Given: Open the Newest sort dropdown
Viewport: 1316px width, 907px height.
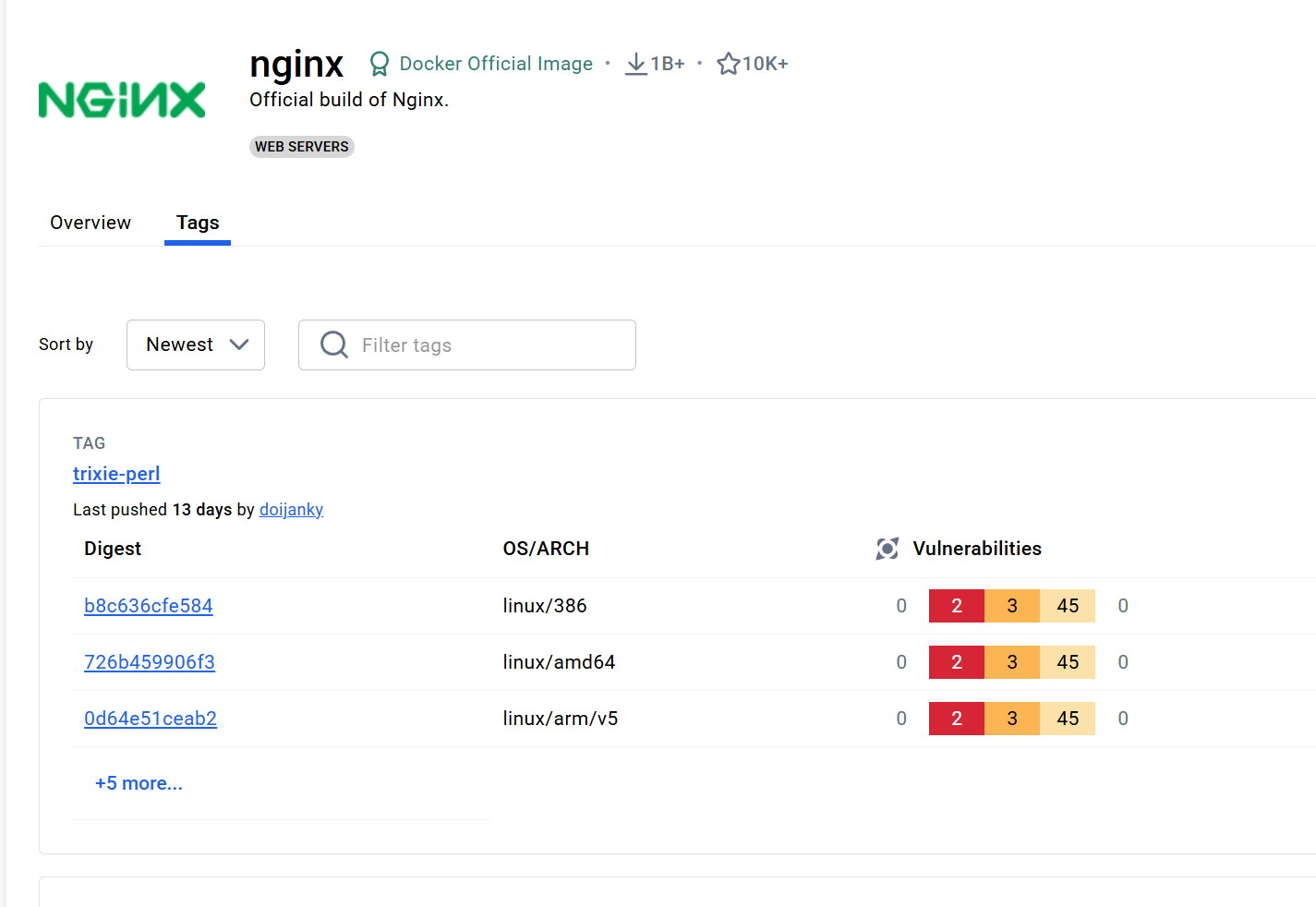Looking at the screenshot, I should click(196, 345).
